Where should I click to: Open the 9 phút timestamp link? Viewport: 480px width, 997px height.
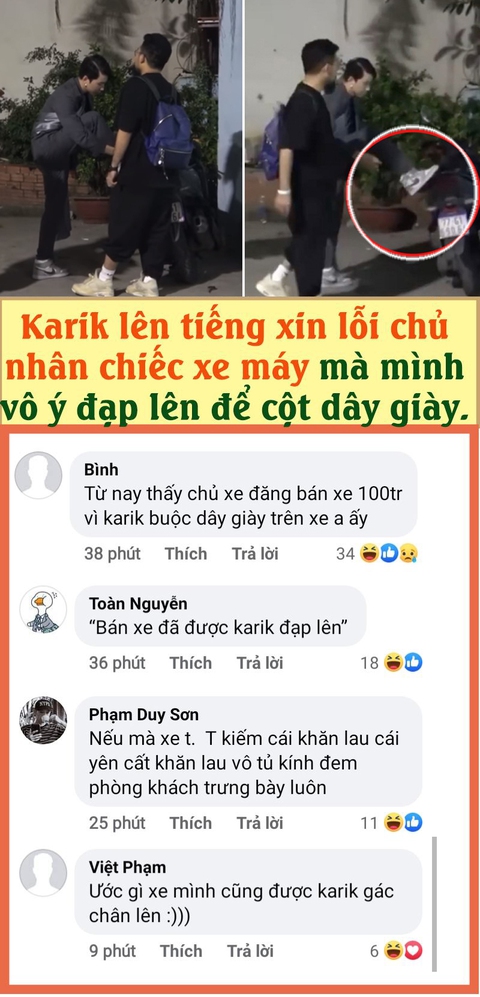coord(112,951)
